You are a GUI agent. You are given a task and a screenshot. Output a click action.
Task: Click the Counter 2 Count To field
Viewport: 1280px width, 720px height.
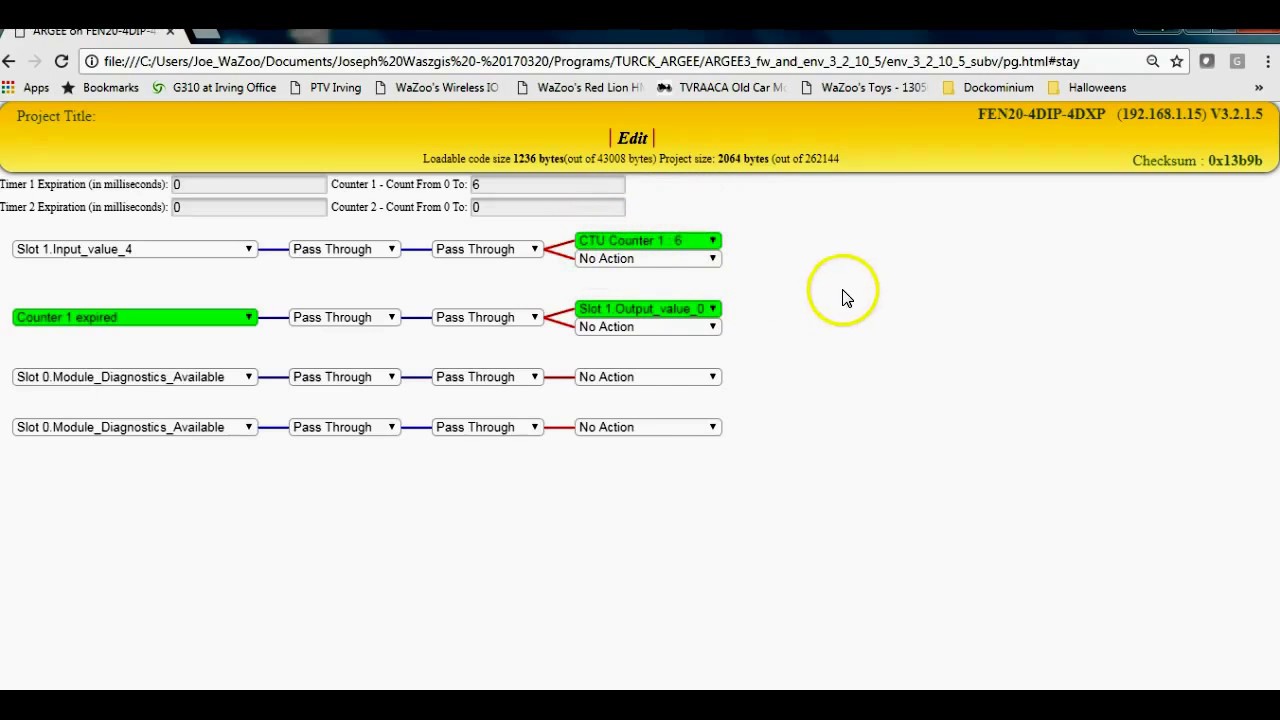point(548,207)
